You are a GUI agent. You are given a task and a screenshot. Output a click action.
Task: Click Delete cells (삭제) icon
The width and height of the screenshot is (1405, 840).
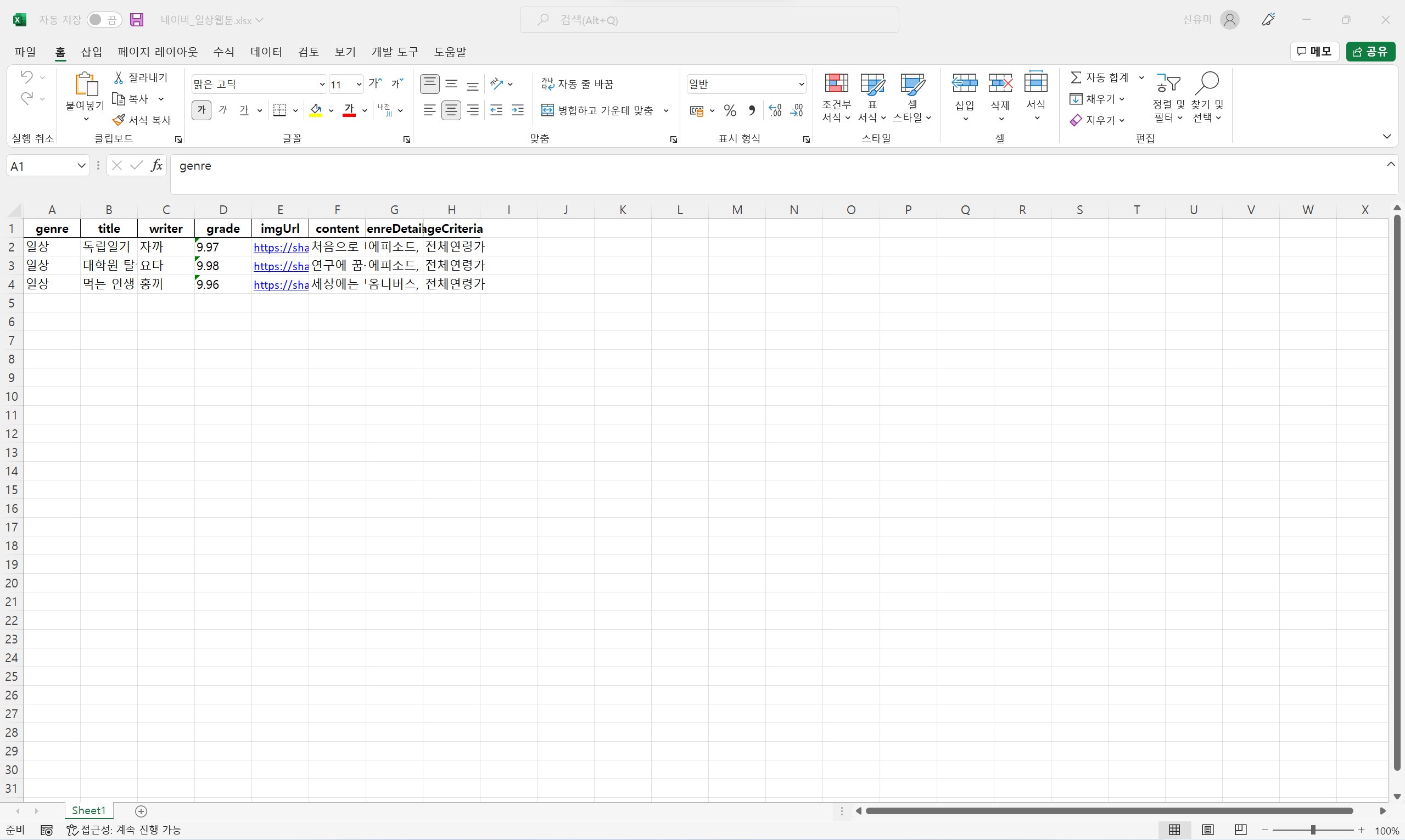coord(1000,83)
